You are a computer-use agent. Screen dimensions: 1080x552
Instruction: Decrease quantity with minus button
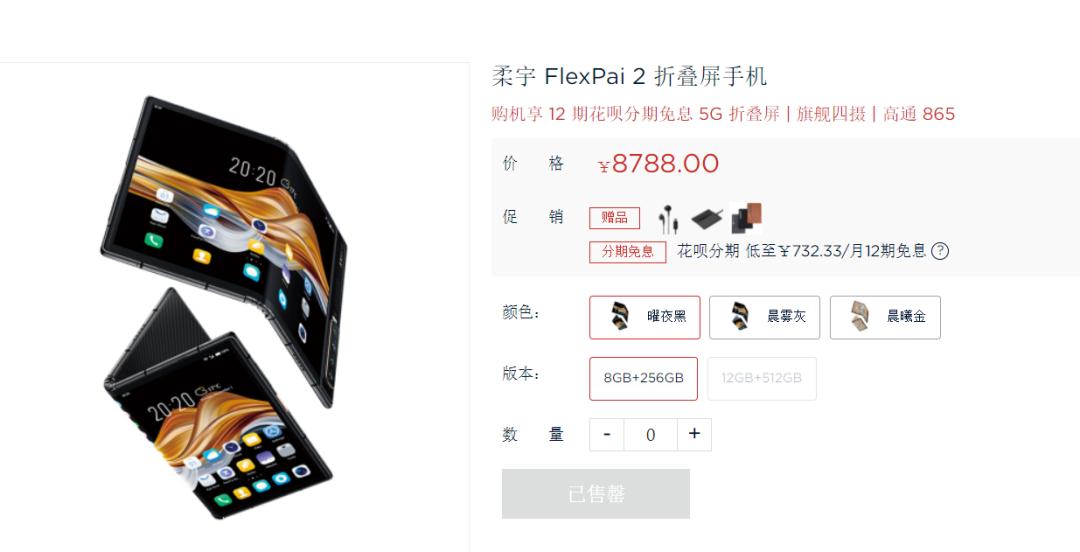click(607, 434)
